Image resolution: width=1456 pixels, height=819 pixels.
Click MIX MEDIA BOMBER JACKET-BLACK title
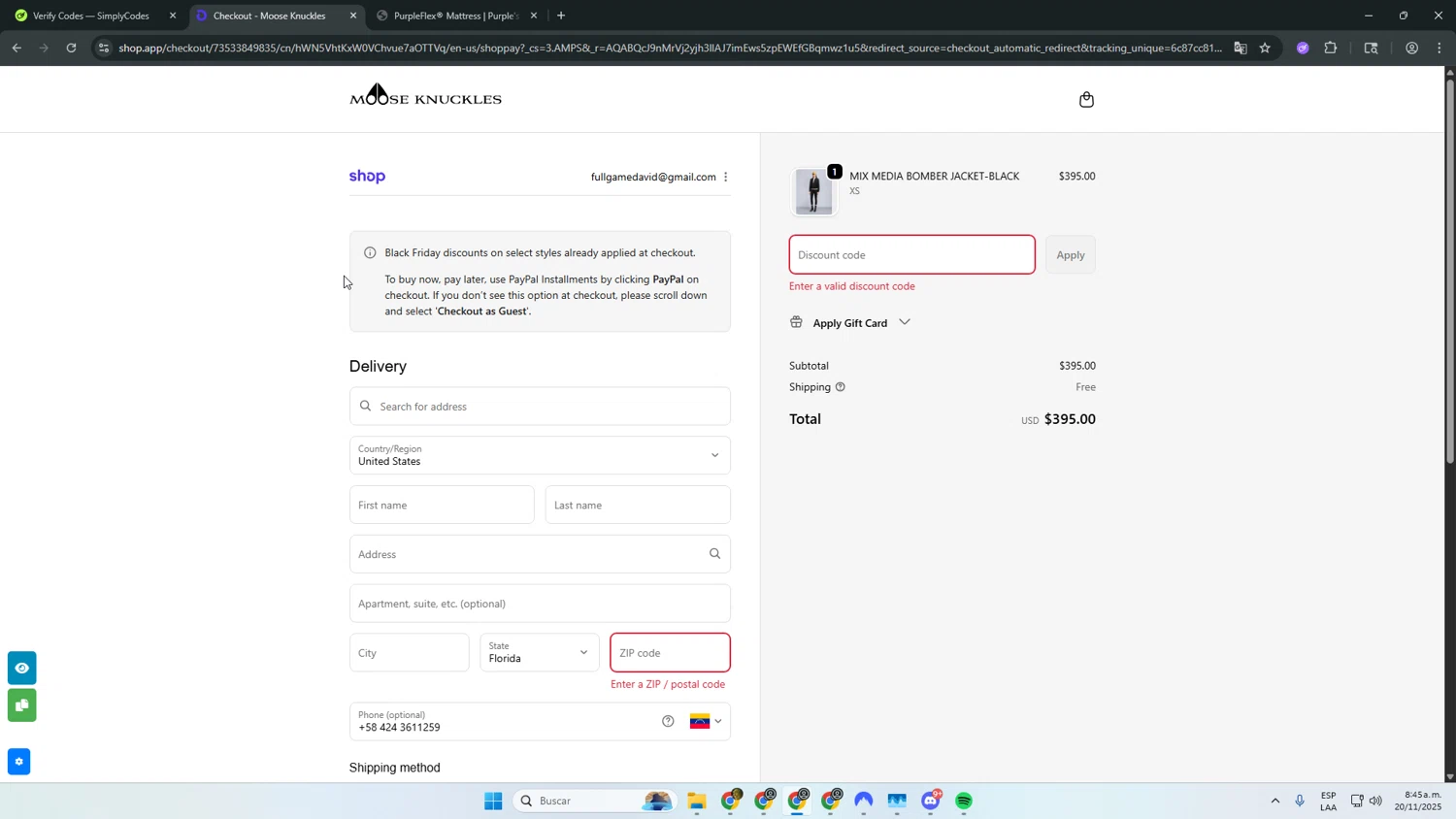[934, 176]
